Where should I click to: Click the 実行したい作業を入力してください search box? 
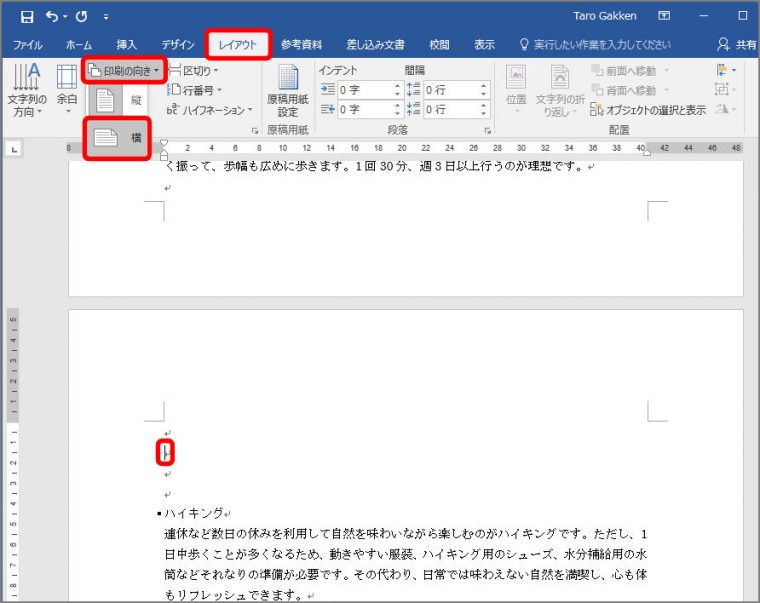(x=596, y=45)
